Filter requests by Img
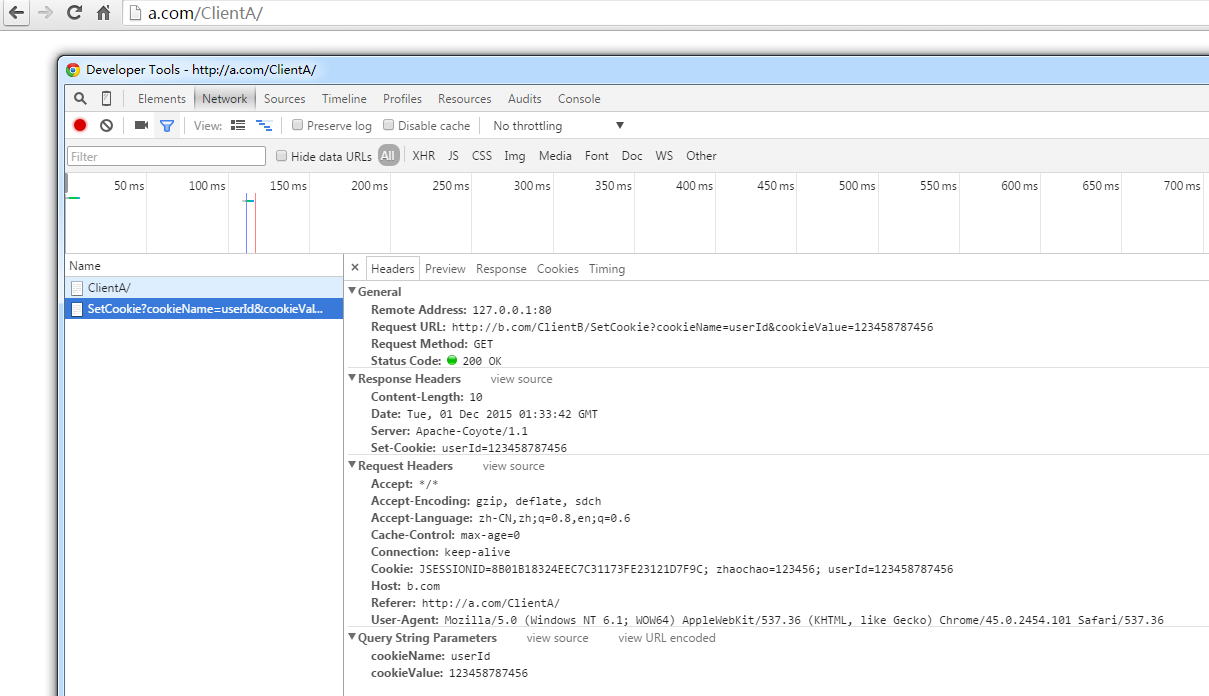This screenshot has height=696, width=1209. pos(515,155)
